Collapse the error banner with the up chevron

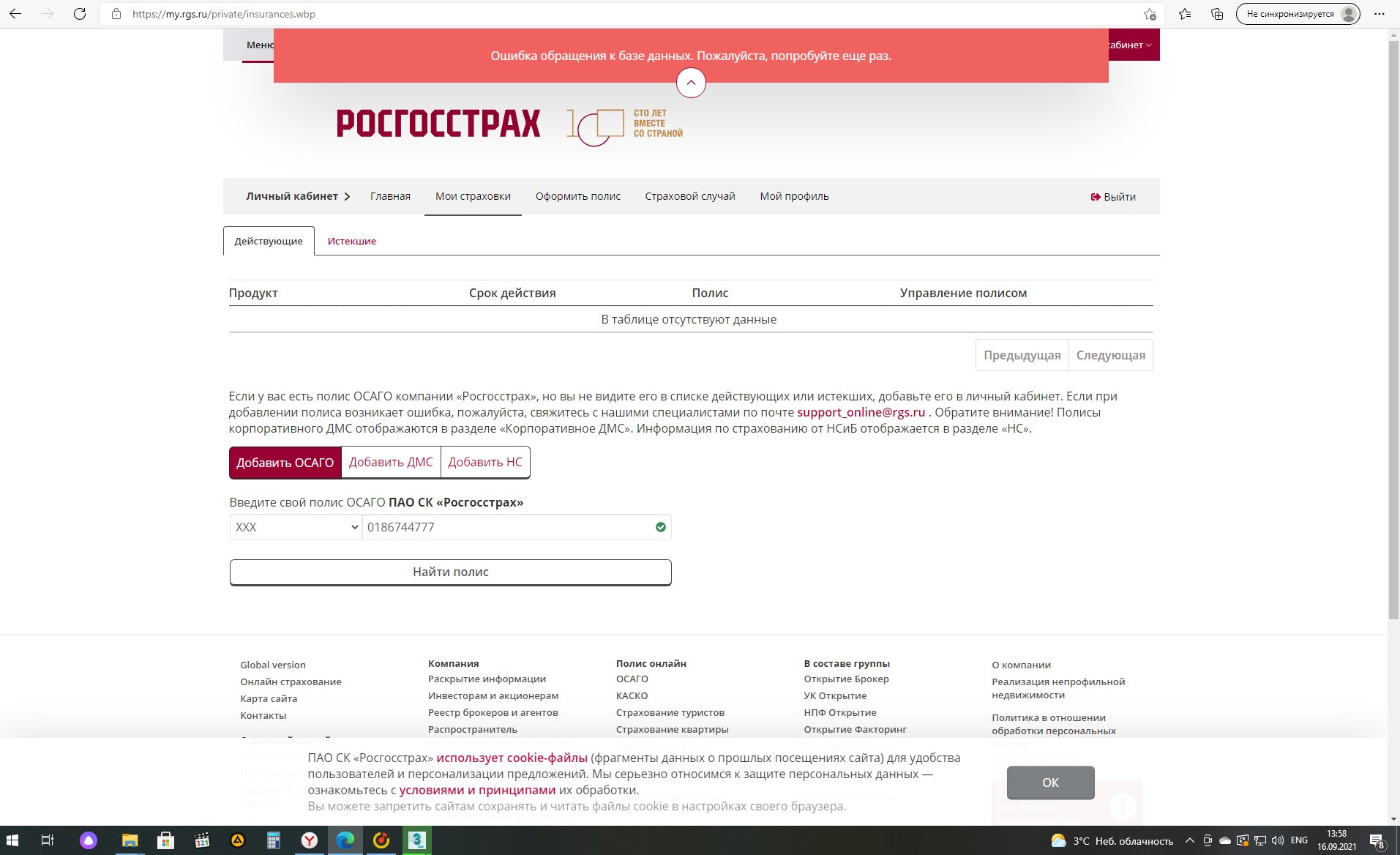(691, 83)
